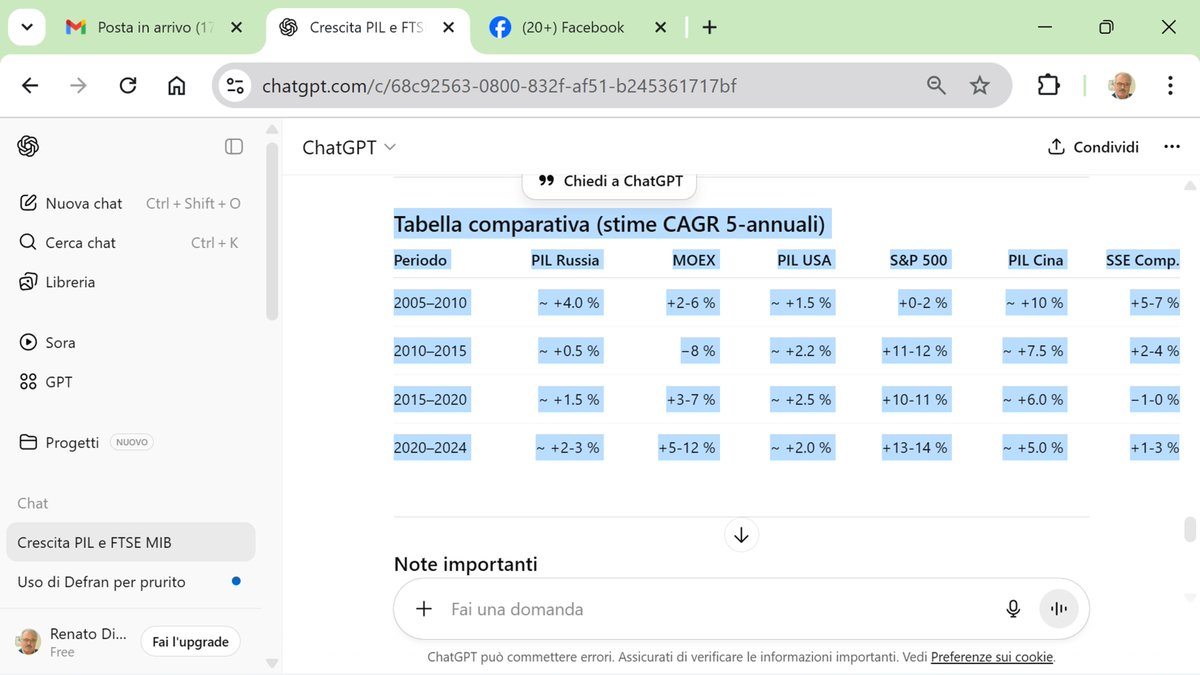Click the 2015–2020 period cell
This screenshot has height=675, width=1200.
point(430,399)
